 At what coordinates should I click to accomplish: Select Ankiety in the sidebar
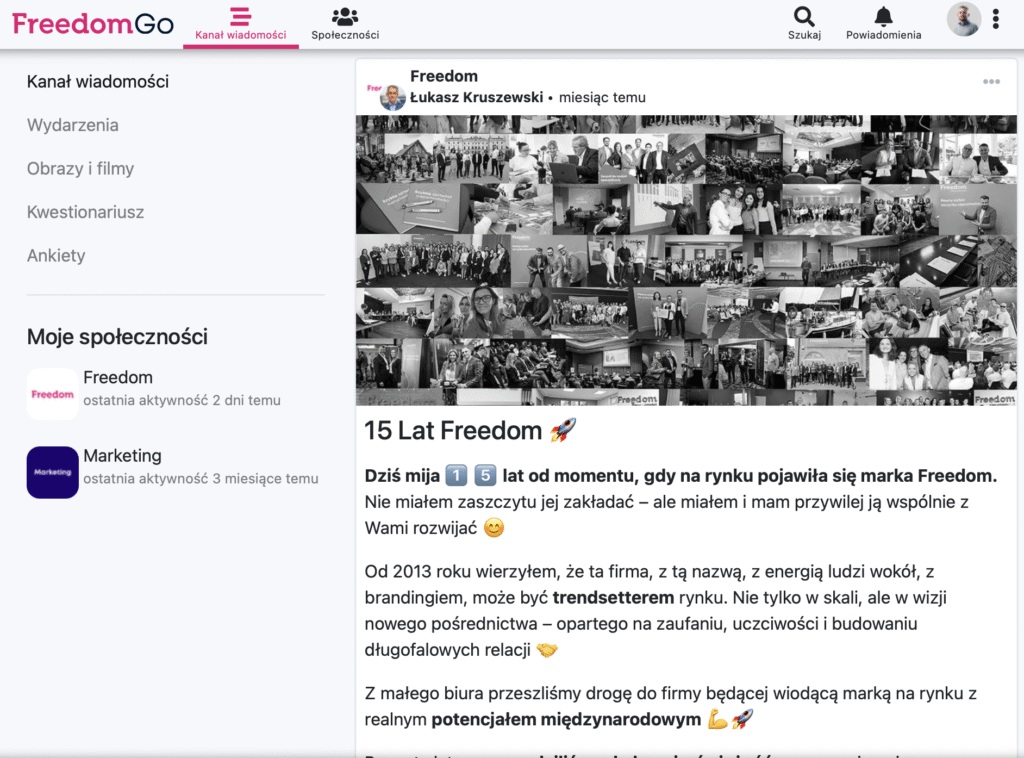coord(56,256)
